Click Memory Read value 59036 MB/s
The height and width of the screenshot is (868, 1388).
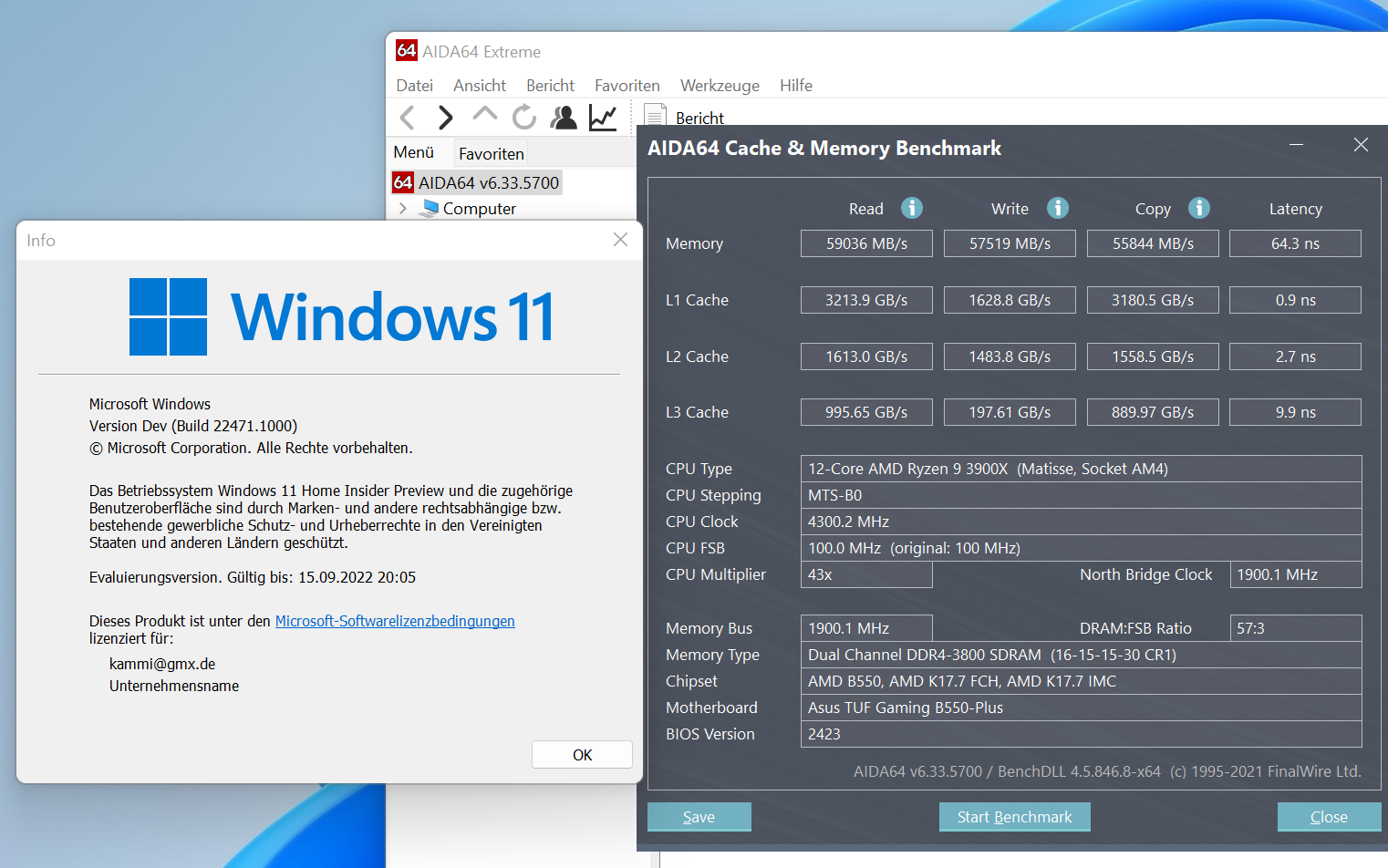[866, 243]
